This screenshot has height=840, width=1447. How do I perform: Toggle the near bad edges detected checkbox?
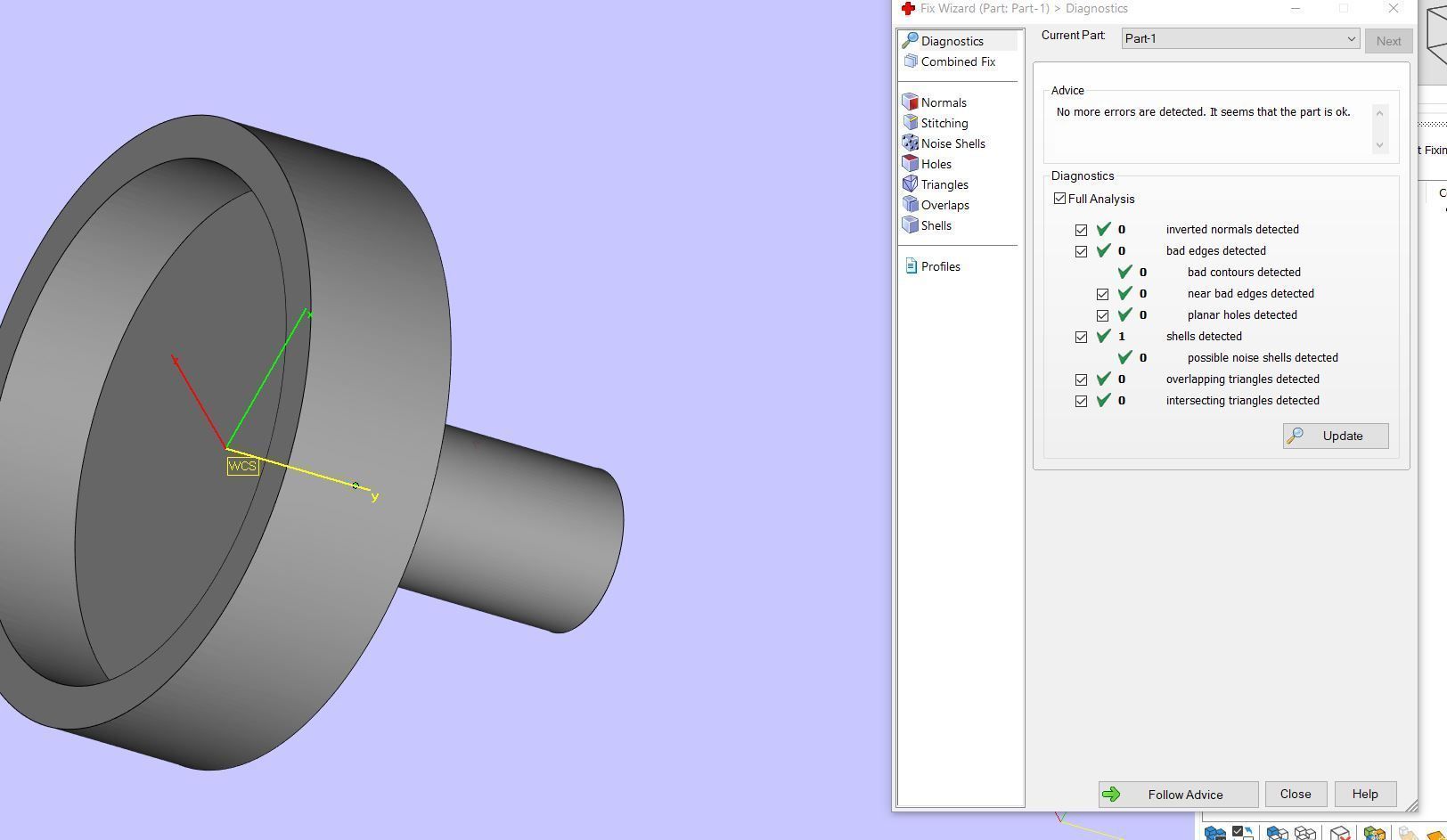point(1102,294)
